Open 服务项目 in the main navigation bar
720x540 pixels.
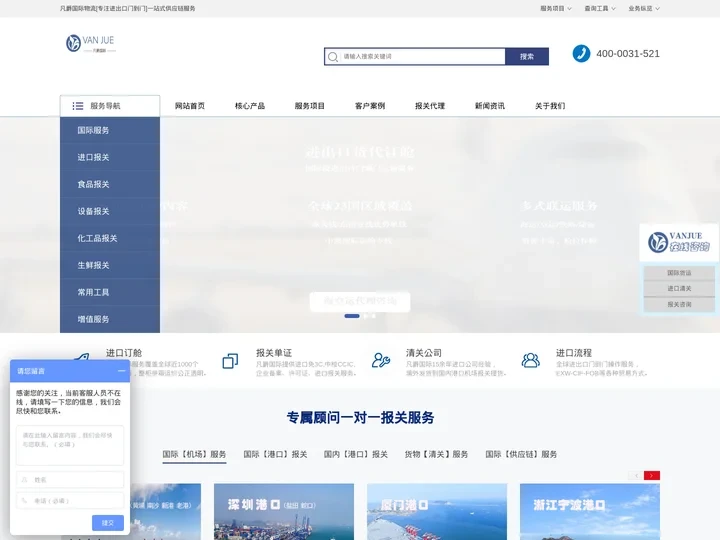309,106
